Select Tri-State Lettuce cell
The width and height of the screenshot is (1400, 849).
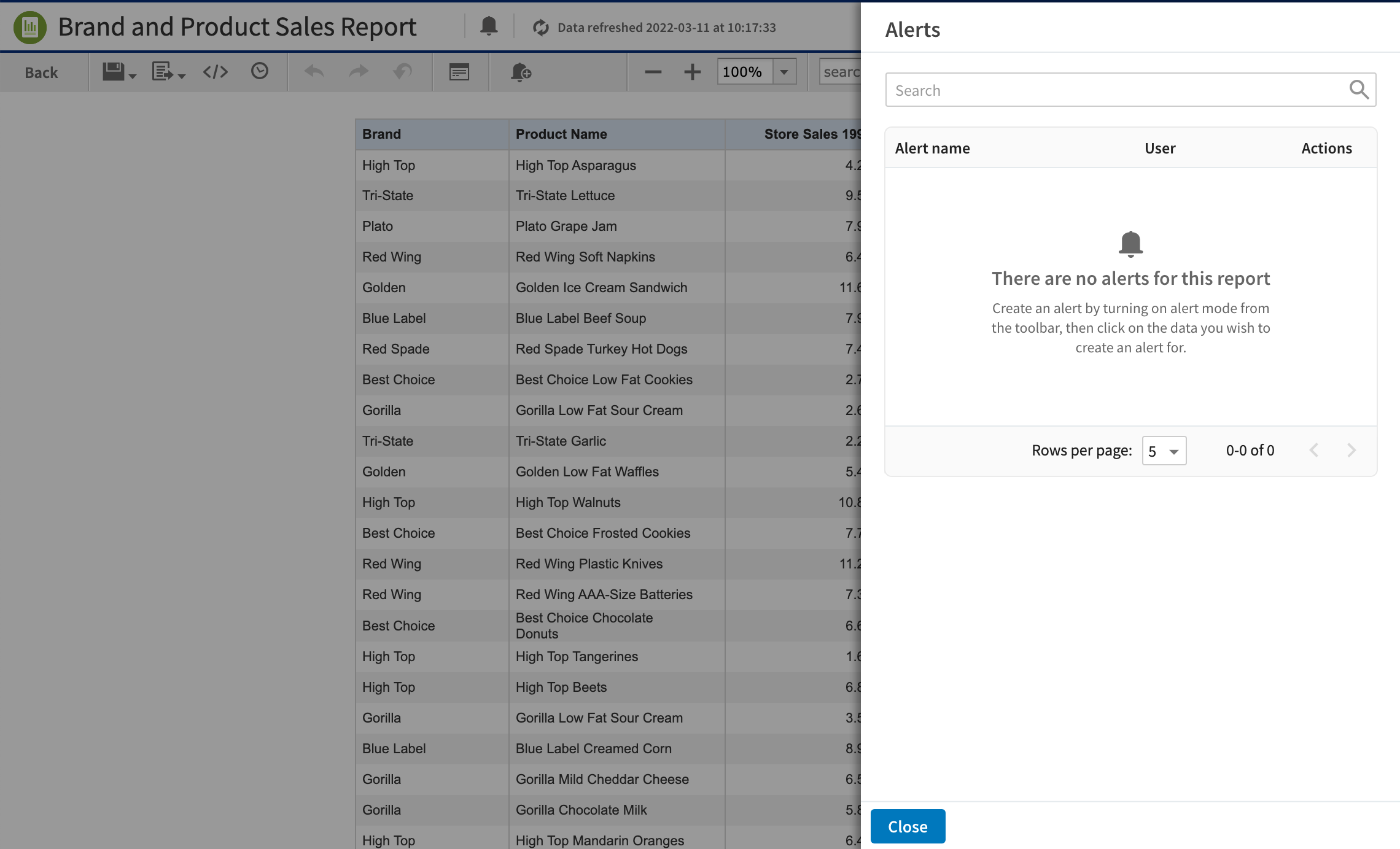(x=616, y=195)
